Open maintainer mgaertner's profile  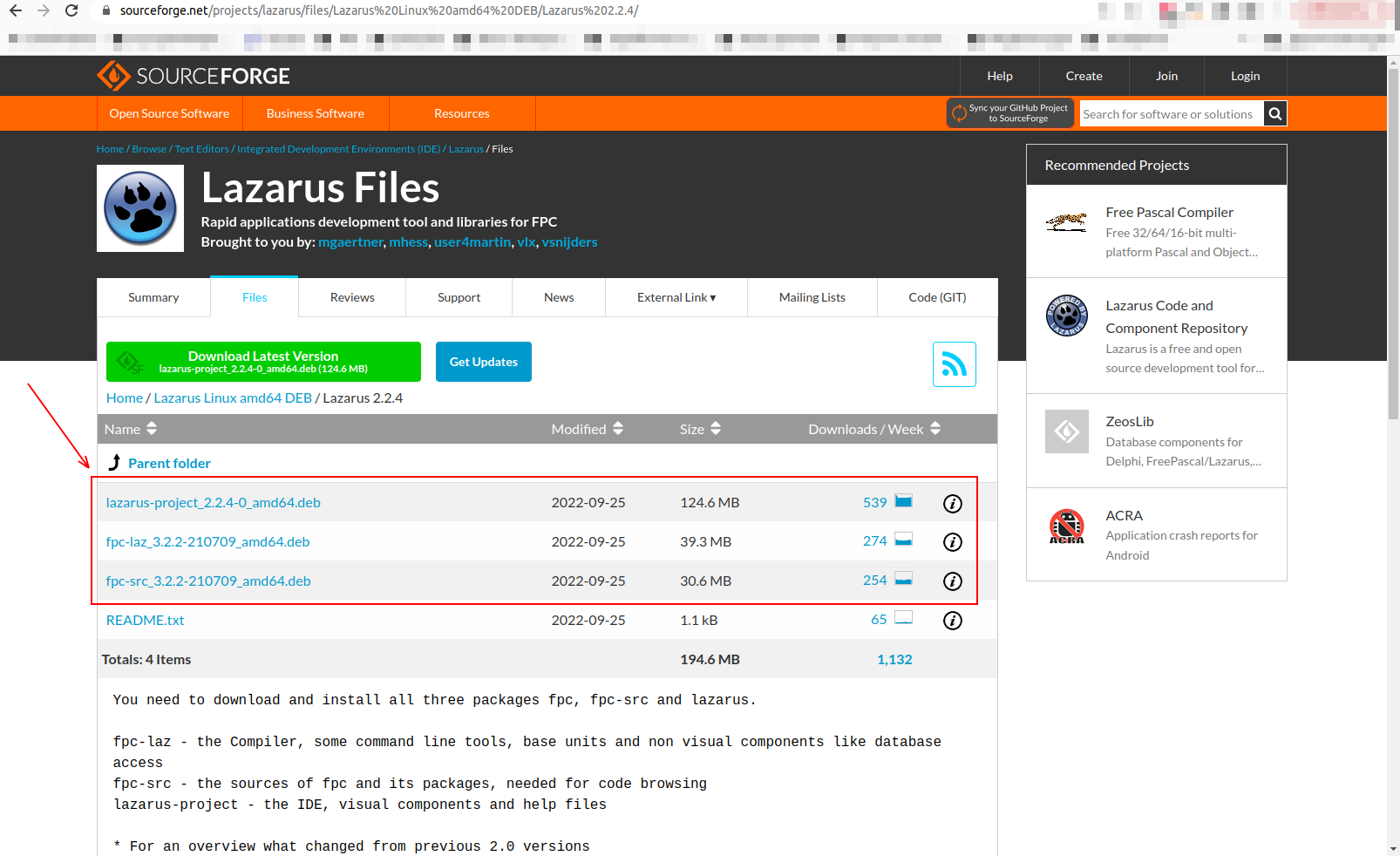pyautogui.click(x=350, y=241)
